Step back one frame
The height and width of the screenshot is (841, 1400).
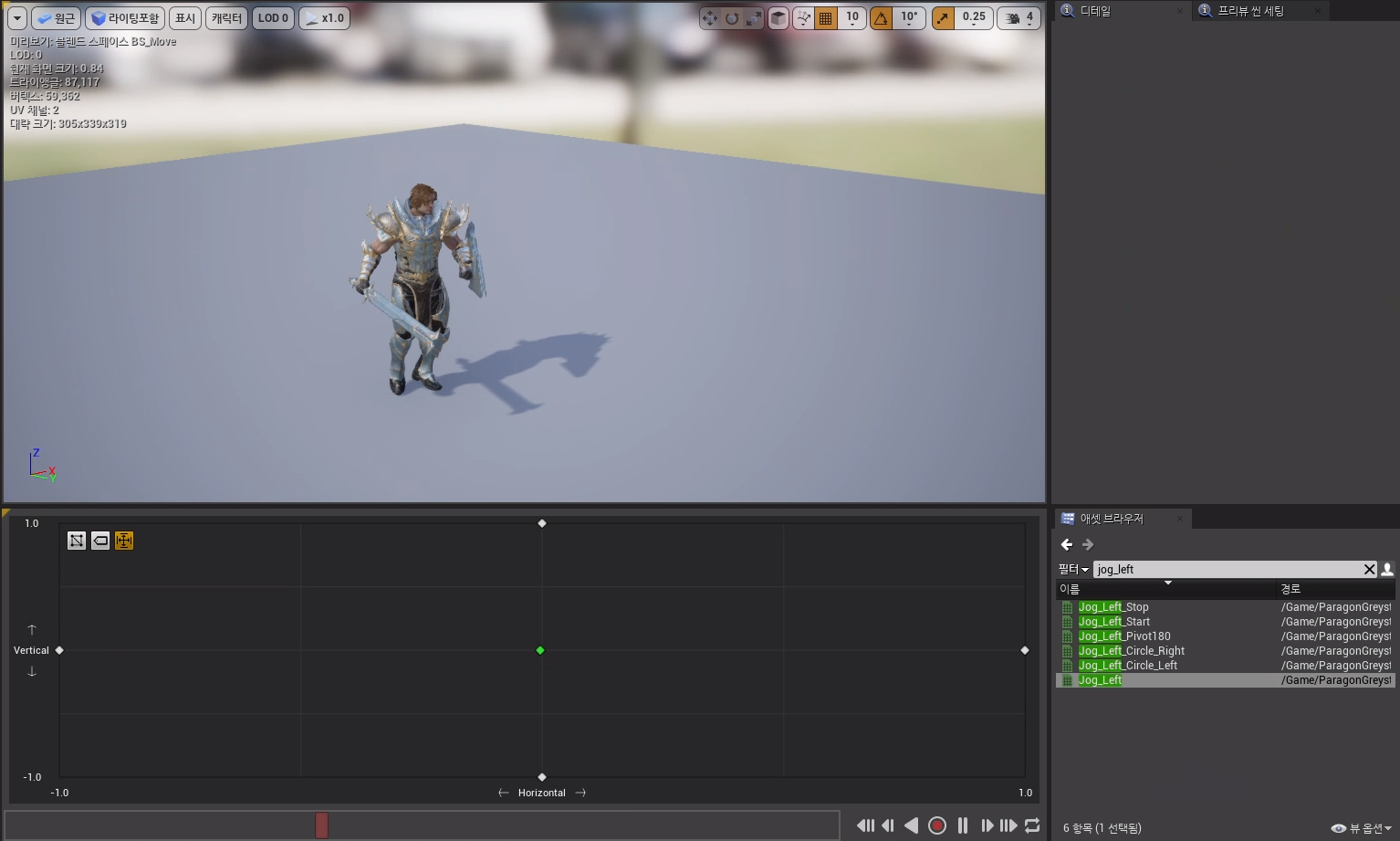(888, 825)
